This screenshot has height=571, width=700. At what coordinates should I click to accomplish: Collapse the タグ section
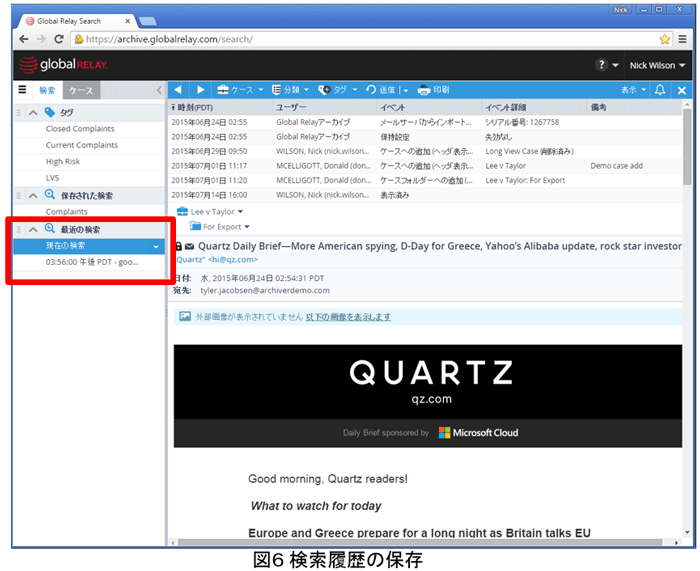[33, 113]
